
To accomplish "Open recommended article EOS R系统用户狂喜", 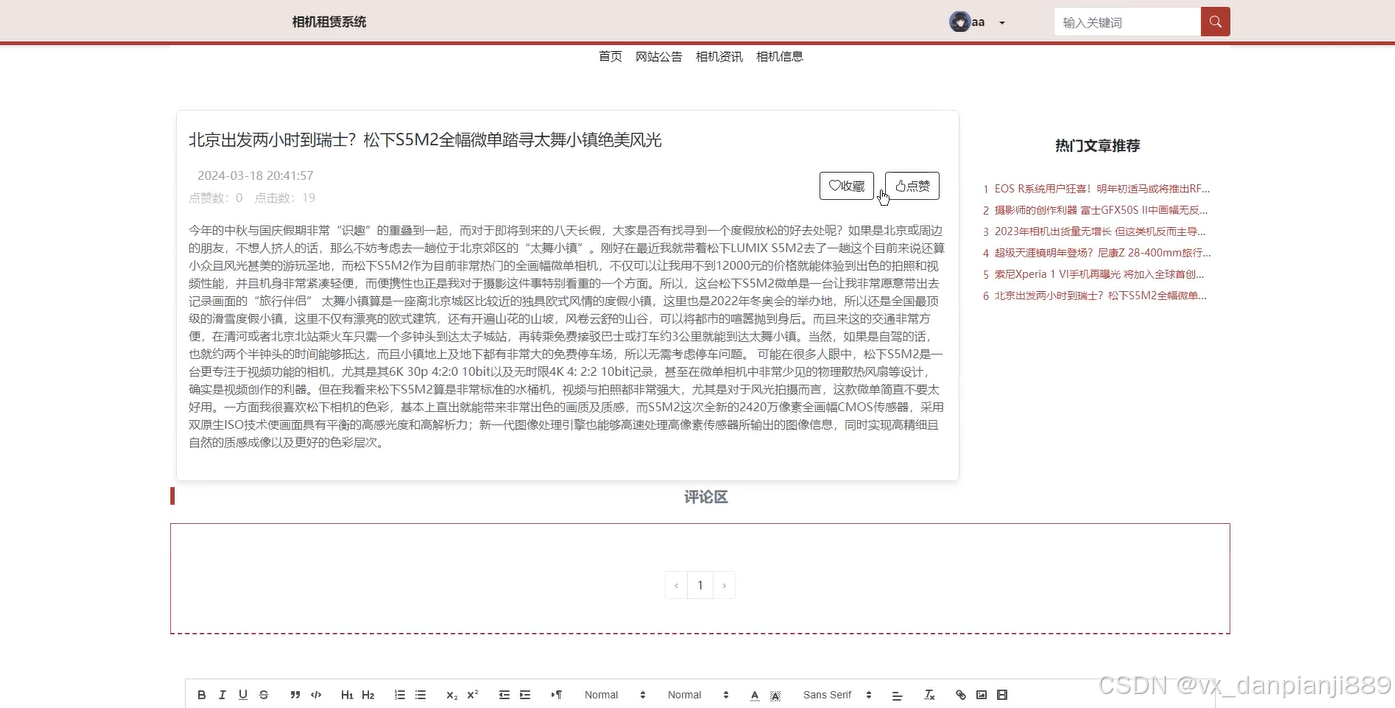I will tap(1102, 189).
